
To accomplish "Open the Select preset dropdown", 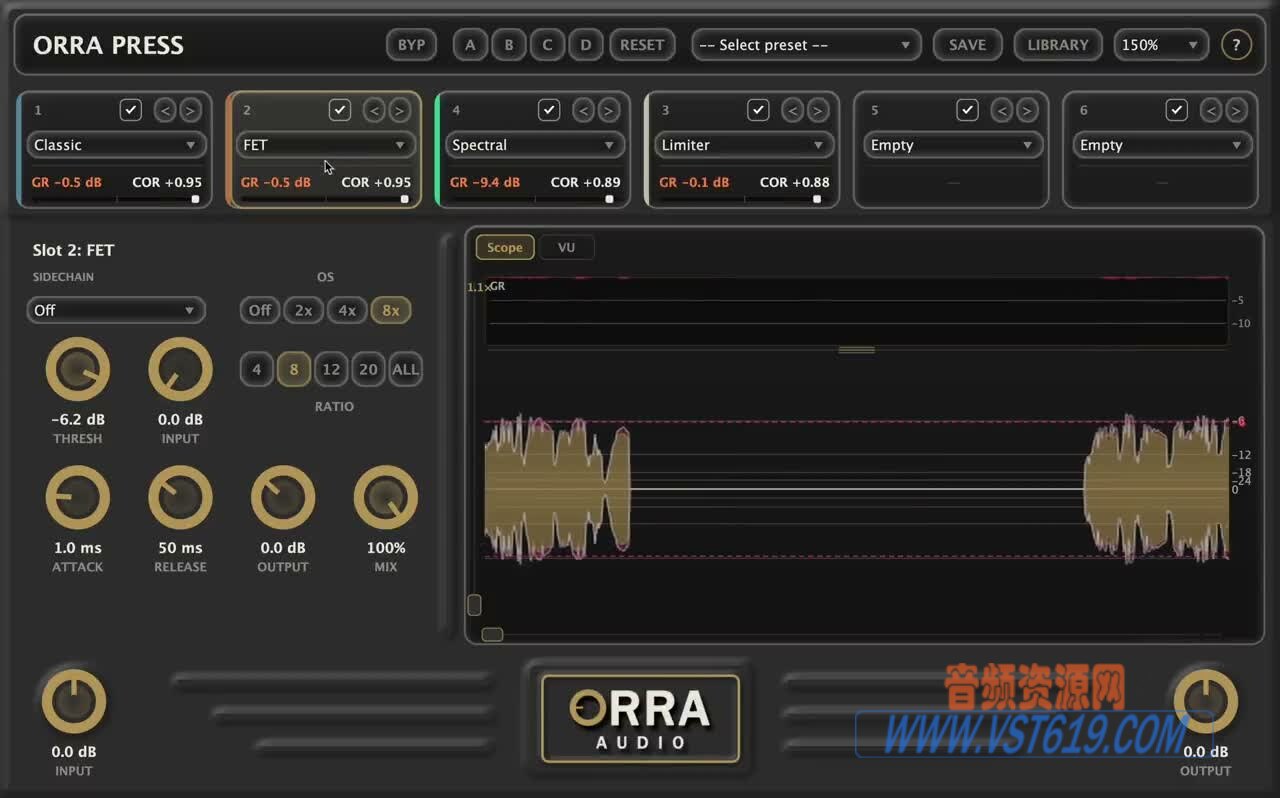I will point(806,45).
